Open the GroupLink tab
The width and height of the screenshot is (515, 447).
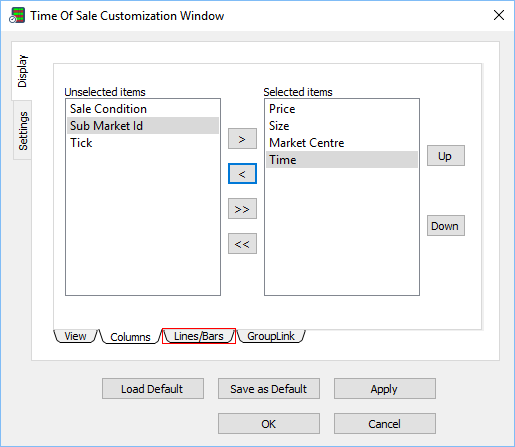[x=271, y=336]
